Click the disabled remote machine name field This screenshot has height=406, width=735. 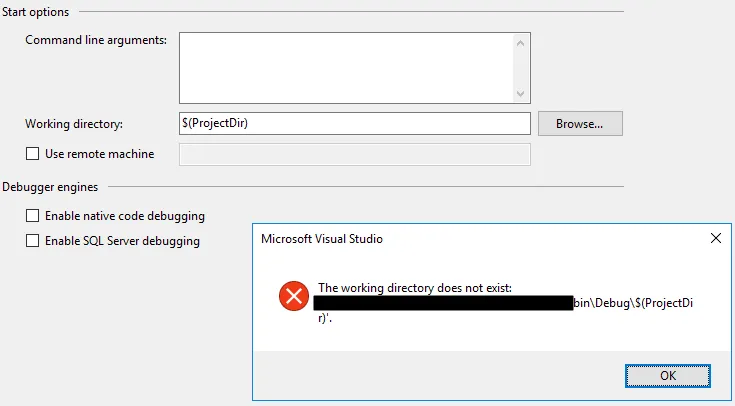coord(355,155)
